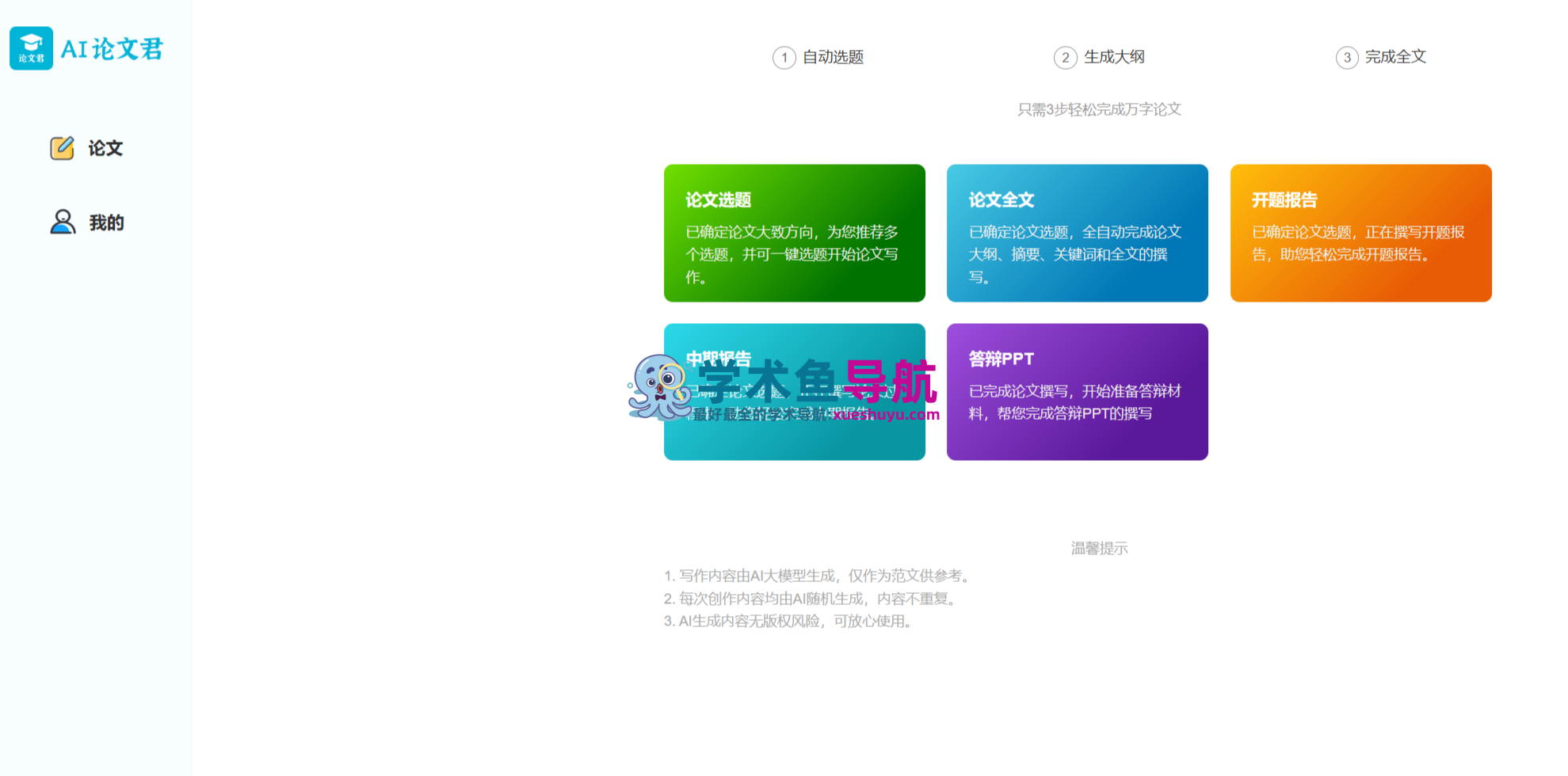1568x776 pixels.
Task: Click the 答辩PPT card description text
Action: pyautogui.click(x=1075, y=402)
